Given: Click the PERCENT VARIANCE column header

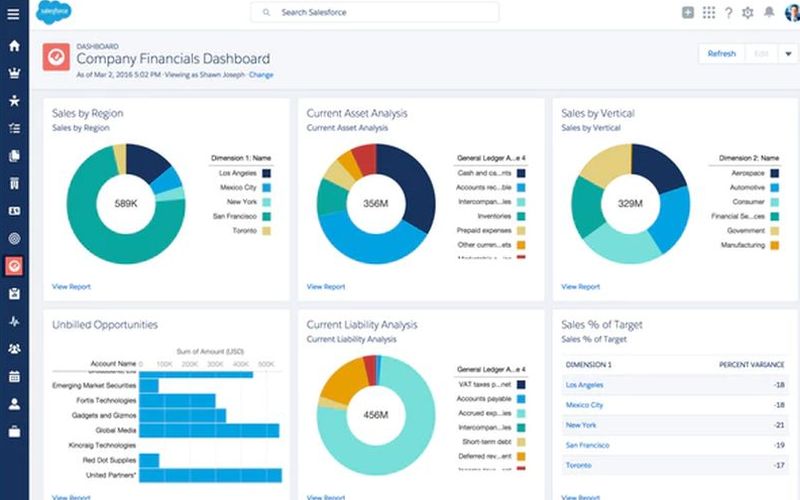Looking at the screenshot, I should (x=752, y=365).
